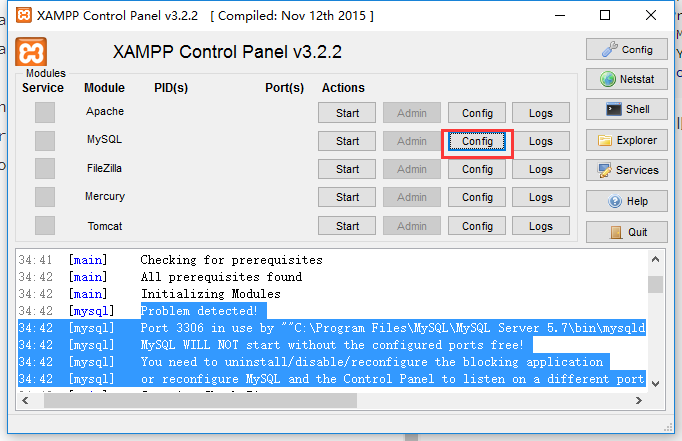Image resolution: width=682 pixels, height=441 pixels.
Task: Open Config for Apache
Action: tap(477, 113)
